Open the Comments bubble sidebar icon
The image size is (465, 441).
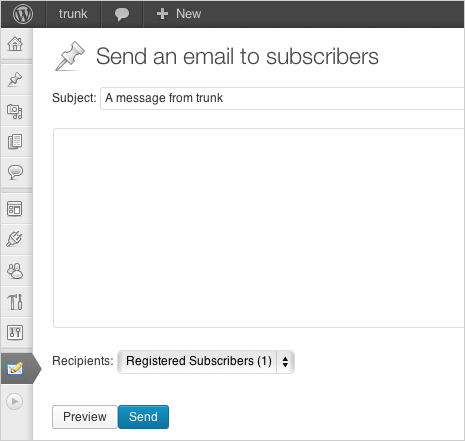pos(15,172)
